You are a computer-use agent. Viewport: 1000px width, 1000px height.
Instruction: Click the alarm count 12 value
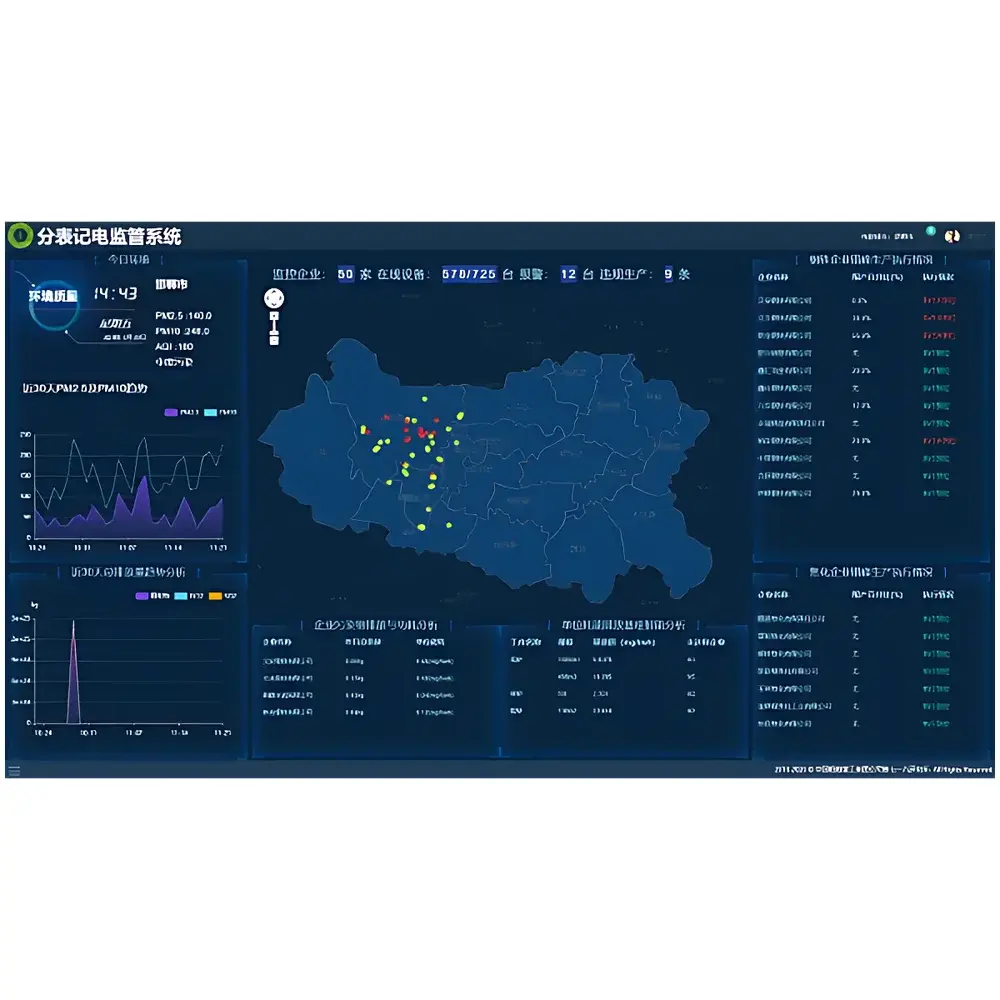click(568, 274)
